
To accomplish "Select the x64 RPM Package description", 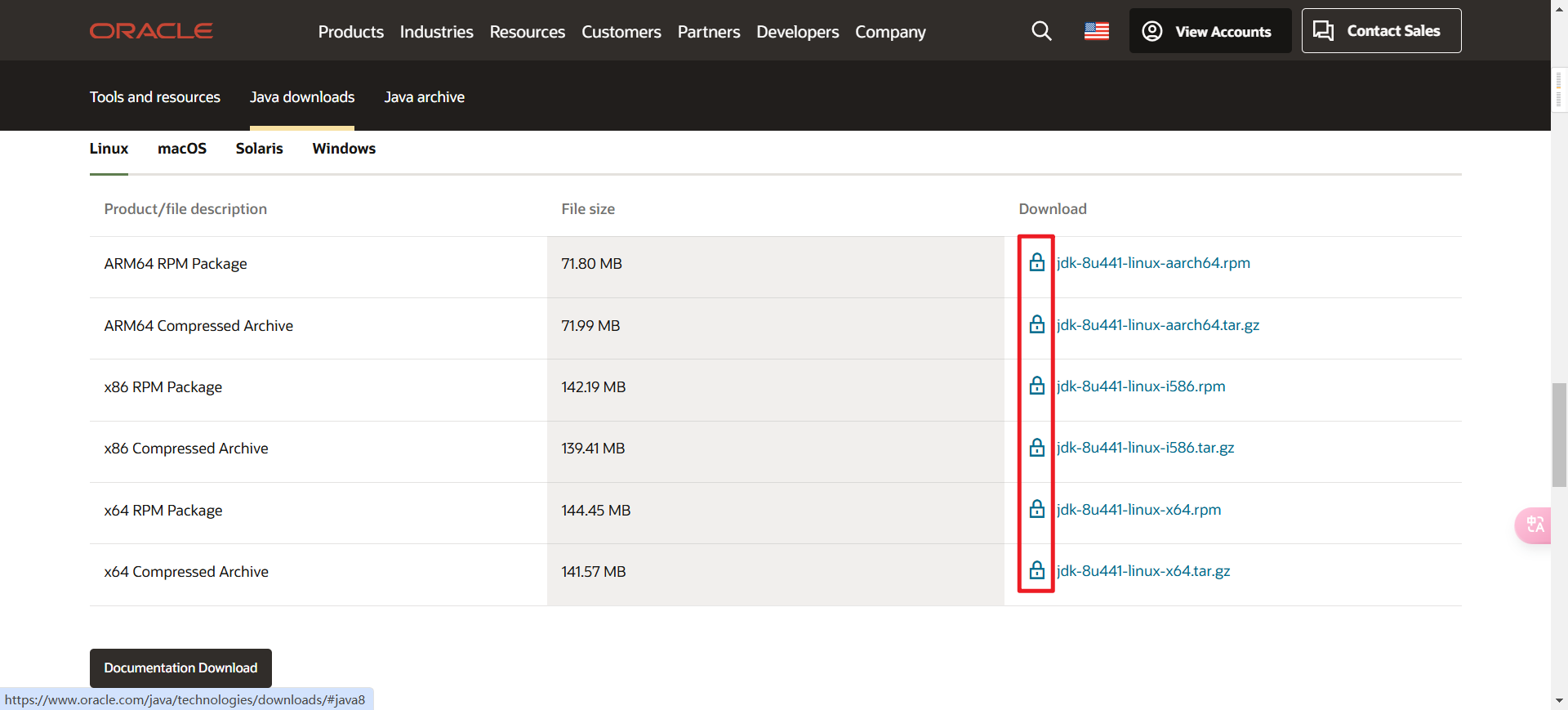I will 163,511.
